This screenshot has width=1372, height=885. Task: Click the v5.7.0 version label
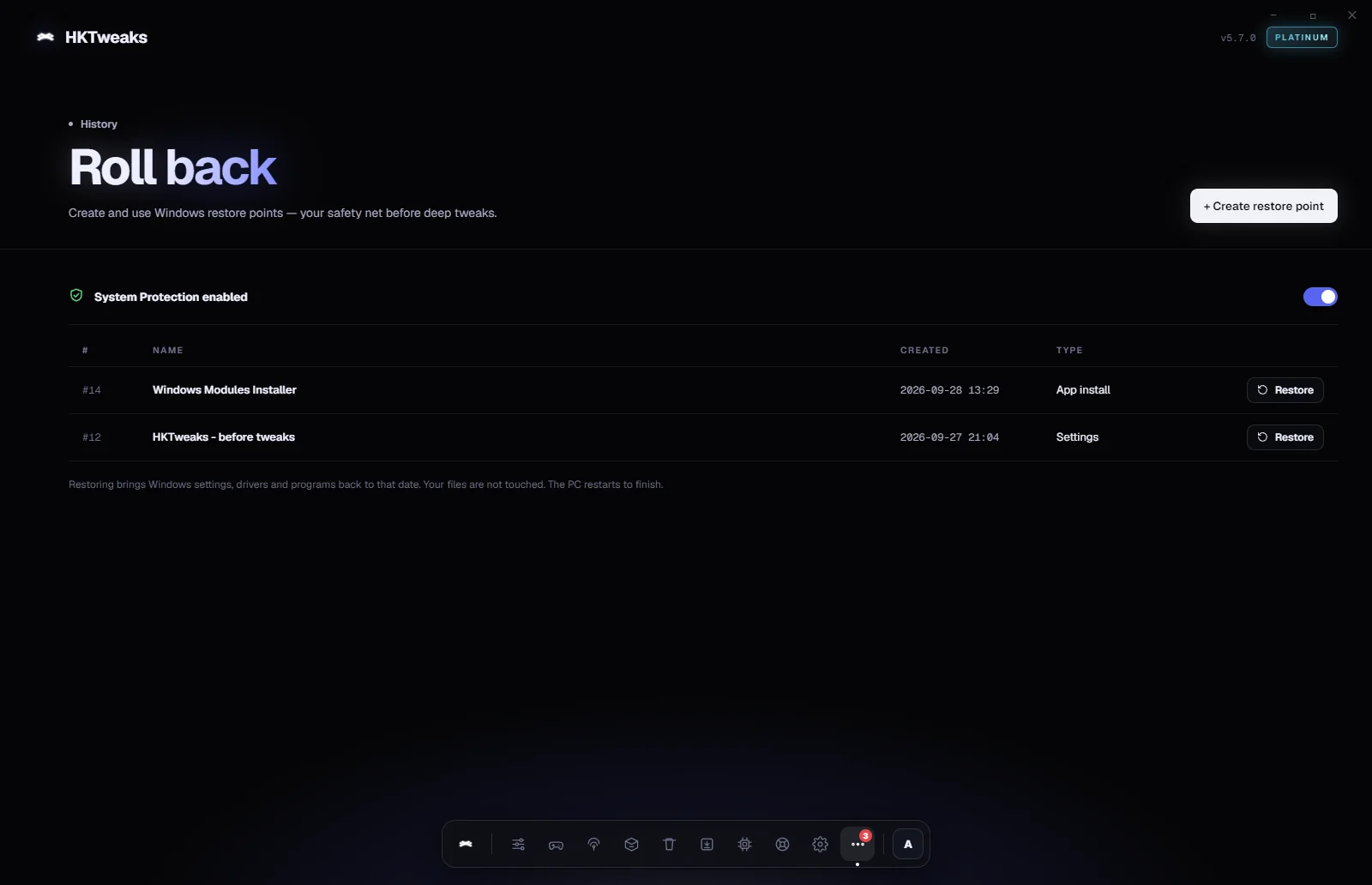coord(1238,38)
